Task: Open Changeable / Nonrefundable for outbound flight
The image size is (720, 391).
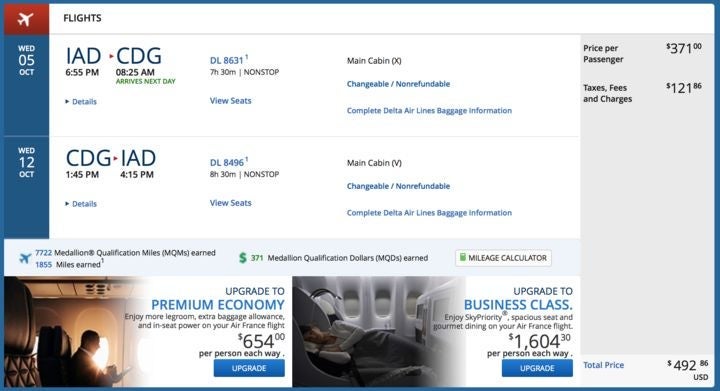Action: (x=398, y=84)
